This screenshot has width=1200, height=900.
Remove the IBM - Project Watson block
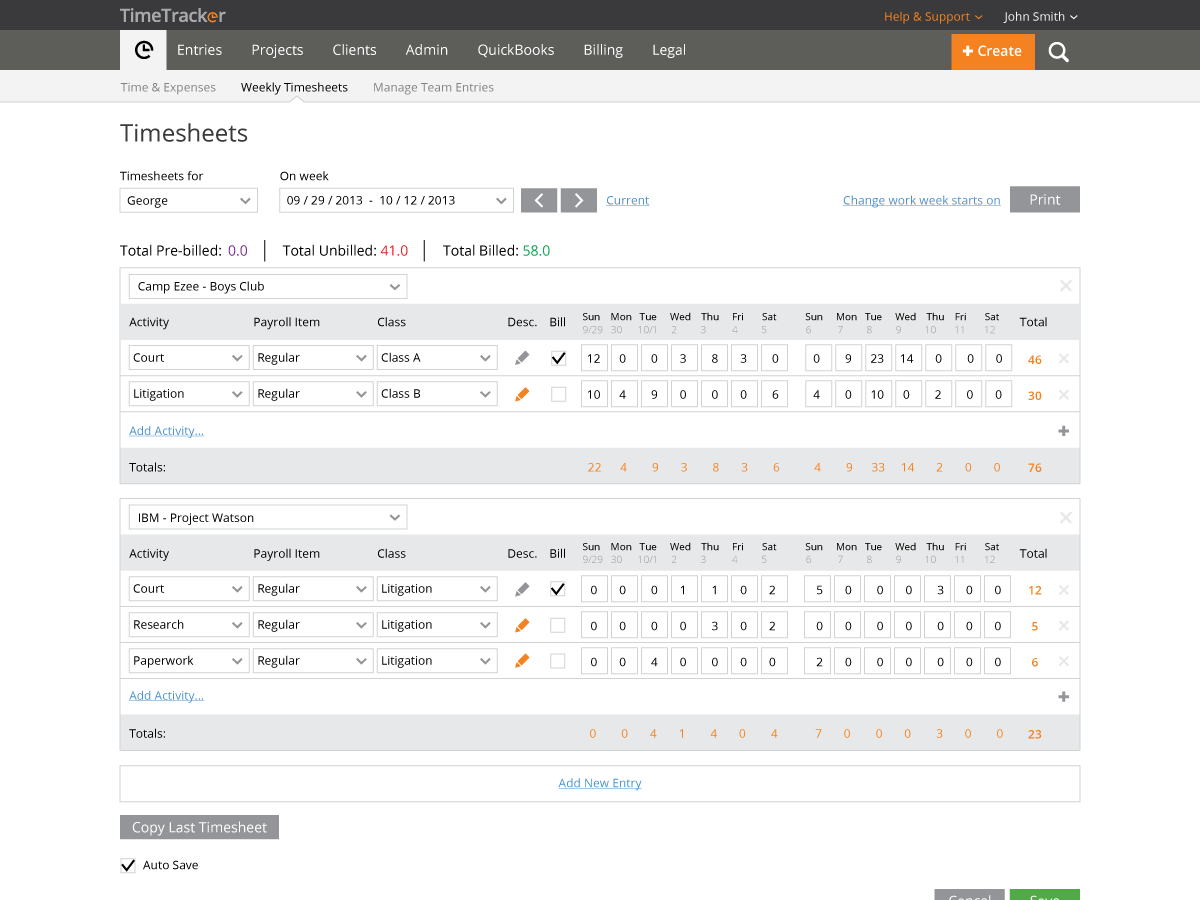pyautogui.click(x=1065, y=517)
